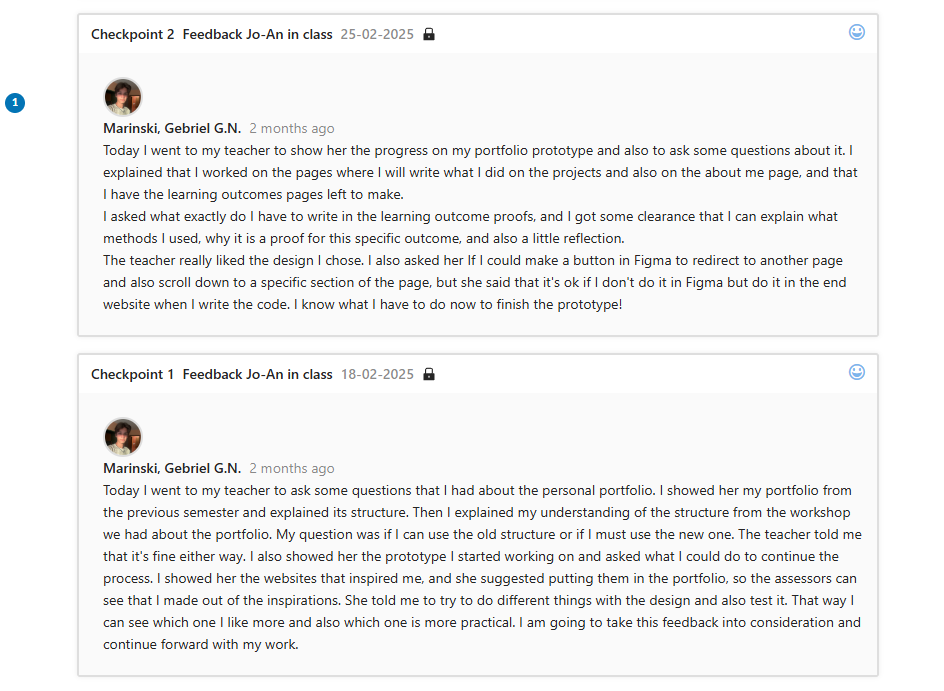This screenshot has height=691, width=944.
Task: Click the paragraph starting 'I asked what exactly'
Action: 470,227
